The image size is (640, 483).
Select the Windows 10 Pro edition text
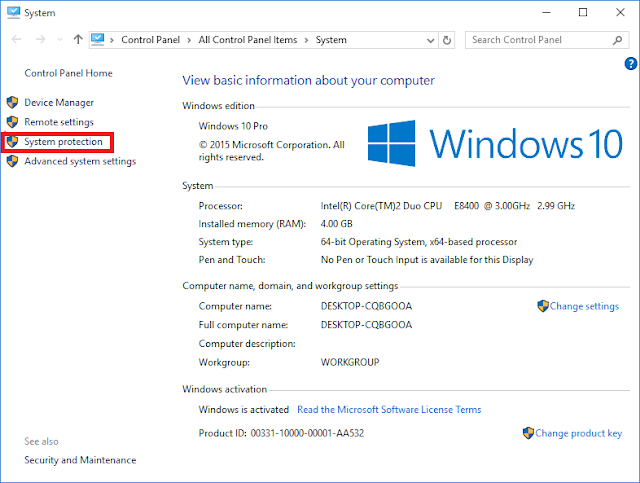tap(233, 126)
